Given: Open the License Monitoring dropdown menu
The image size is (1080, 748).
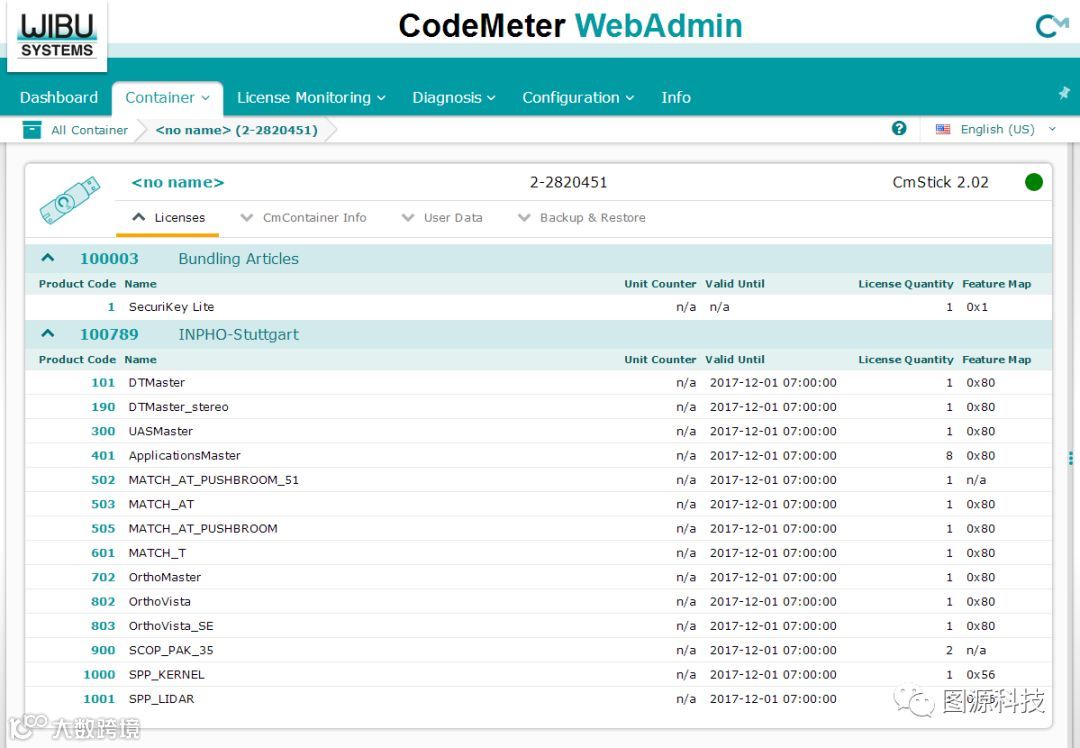Looking at the screenshot, I should [x=311, y=98].
